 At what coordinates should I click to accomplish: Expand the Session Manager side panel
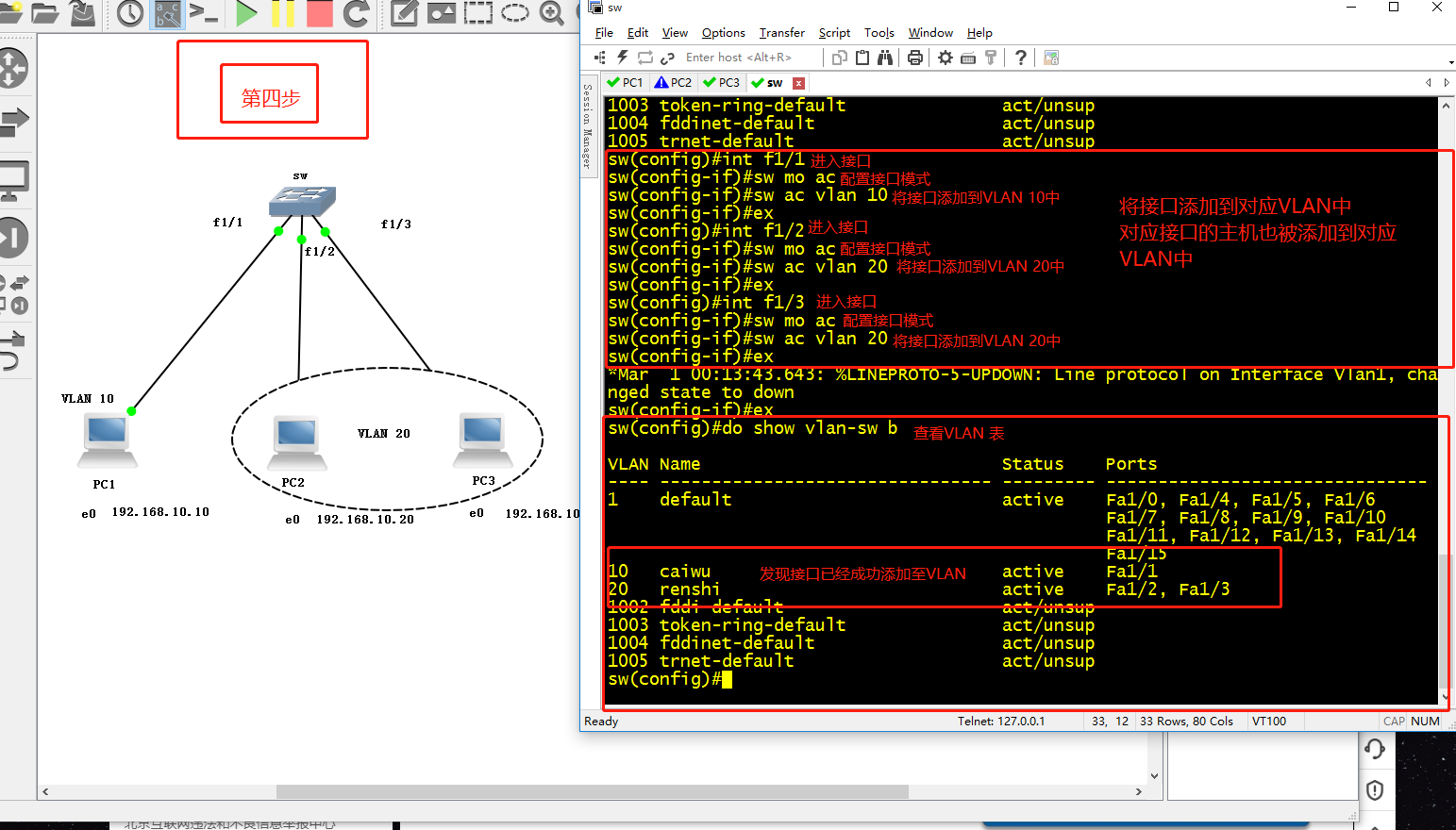[x=588, y=126]
